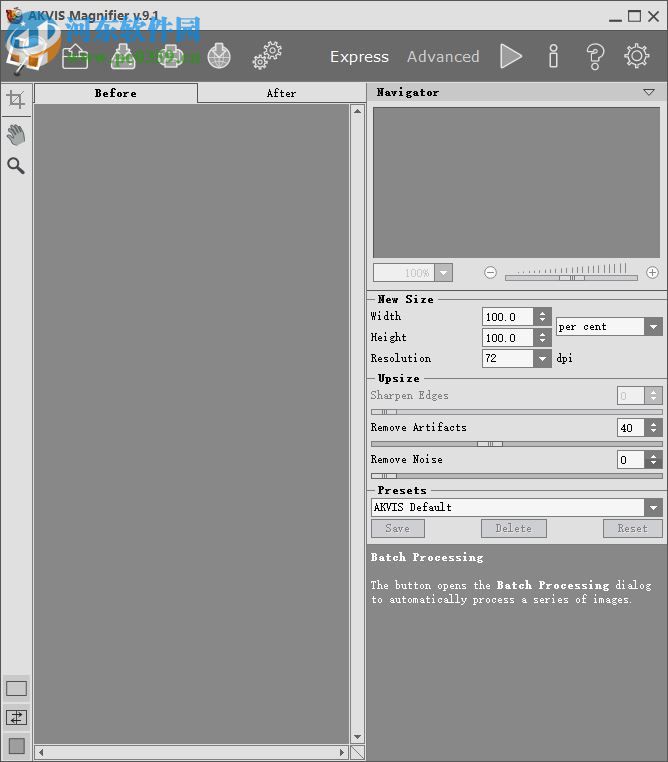The height and width of the screenshot is (762, 668).
Task: Switch to Express mode
Action: tap(360, 56)
